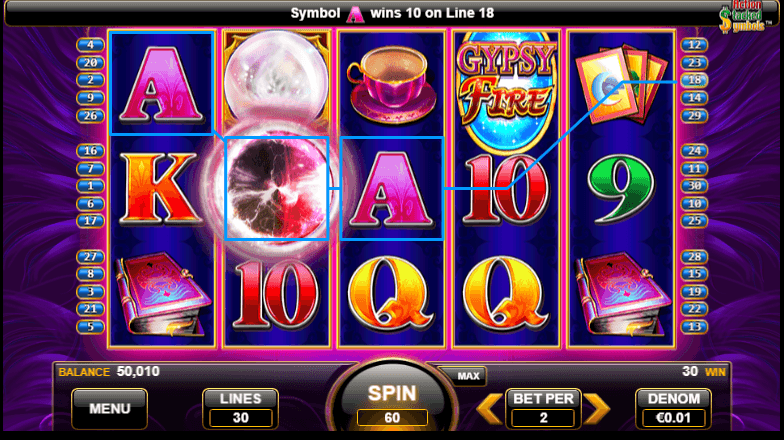Viewport: 784px width, 440px height.
Task: Click the pink teacup symbol
Action: [392, 86]
